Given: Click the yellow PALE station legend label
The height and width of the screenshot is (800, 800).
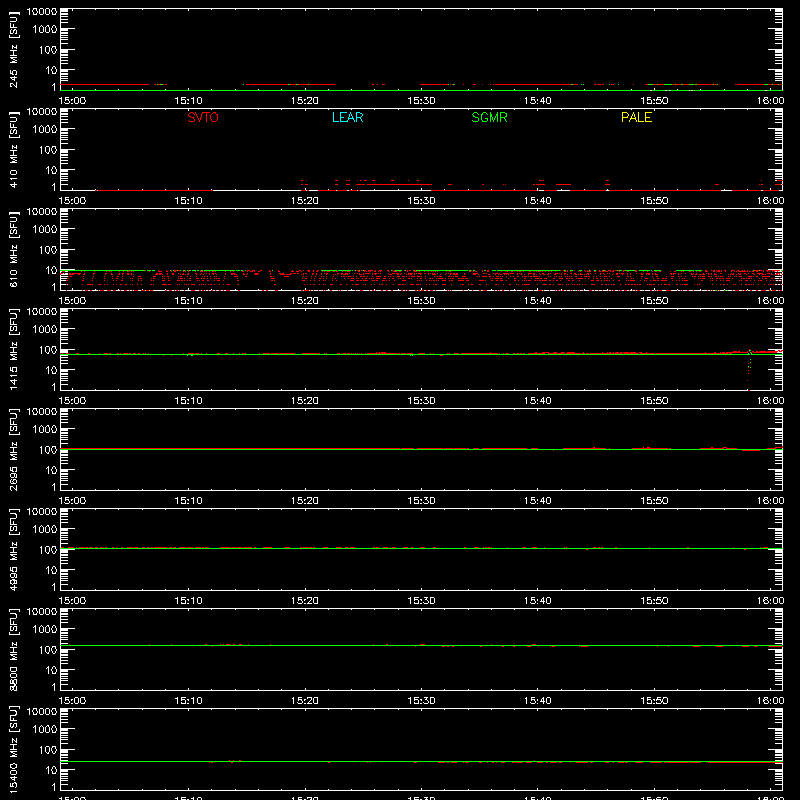Looking at the screenshot, I should click(636, 117).
